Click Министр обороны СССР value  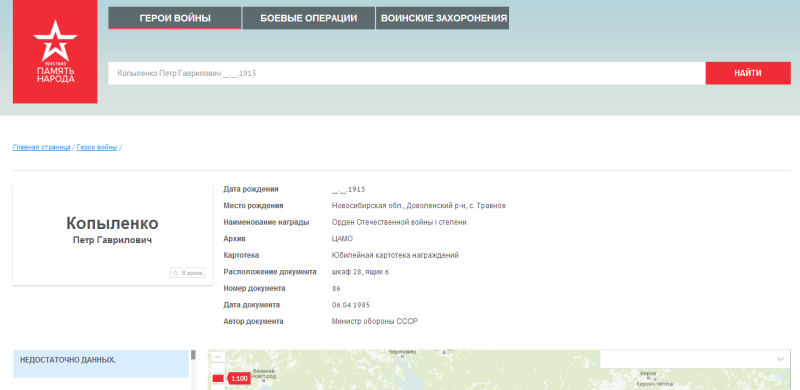tap(374, 322)
